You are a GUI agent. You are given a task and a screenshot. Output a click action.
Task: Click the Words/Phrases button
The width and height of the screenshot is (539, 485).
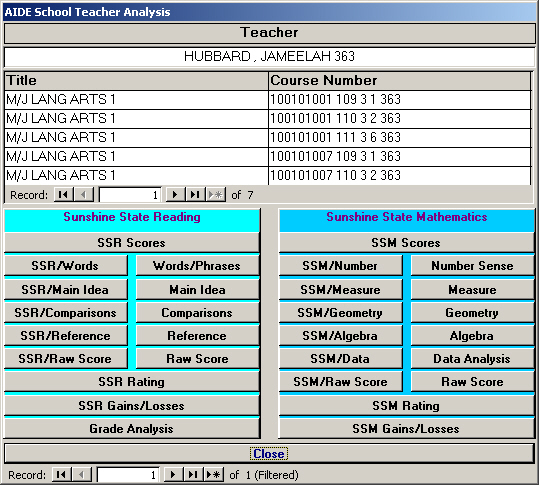tap(197, 265)
